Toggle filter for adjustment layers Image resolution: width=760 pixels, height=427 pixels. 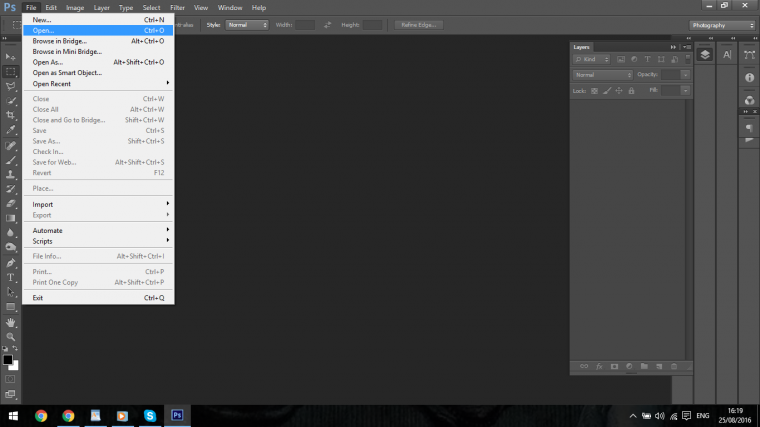point(634,59)
